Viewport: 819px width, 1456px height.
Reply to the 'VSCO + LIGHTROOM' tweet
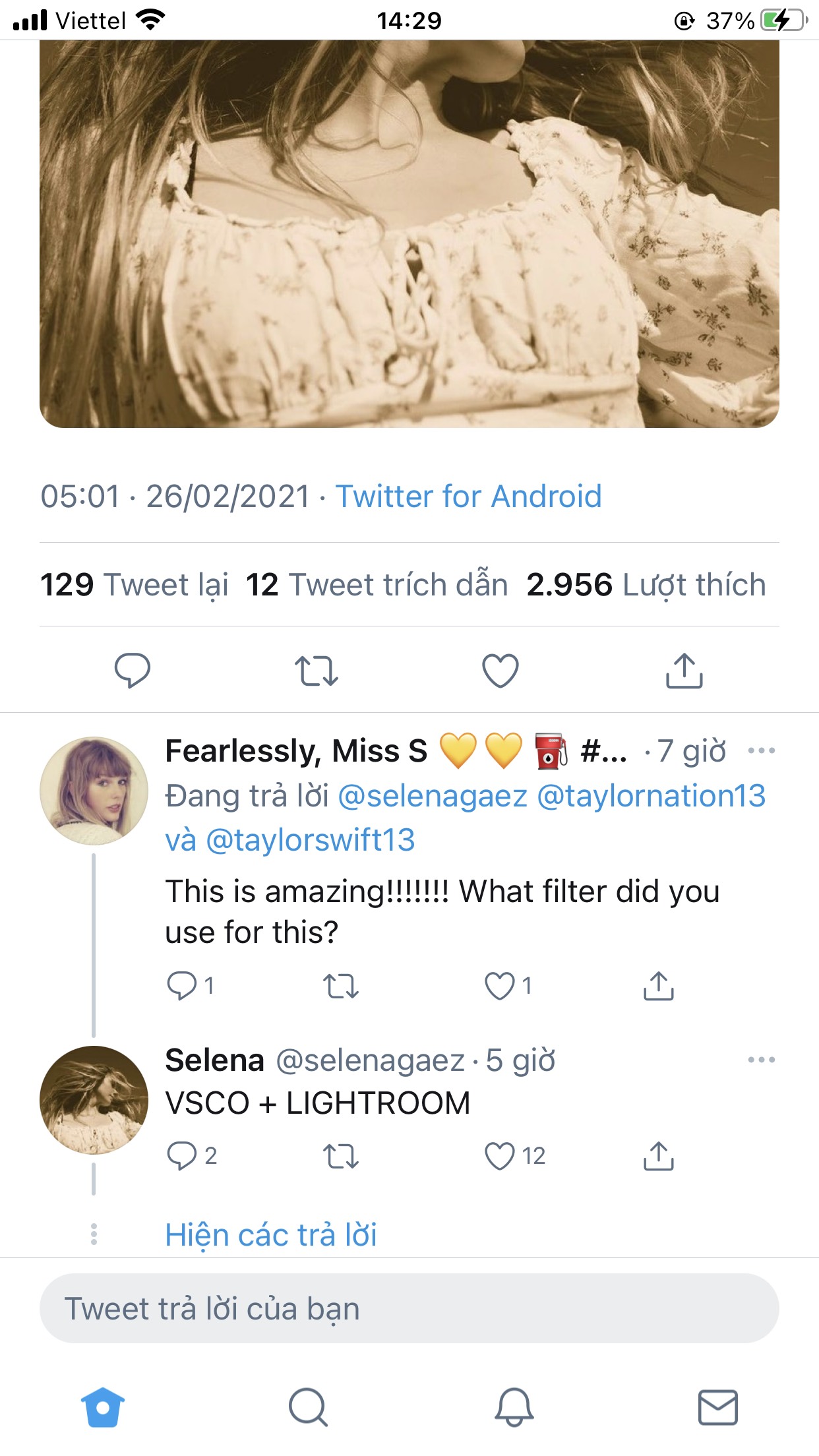pyautogui.click(x=182, y=1156)
